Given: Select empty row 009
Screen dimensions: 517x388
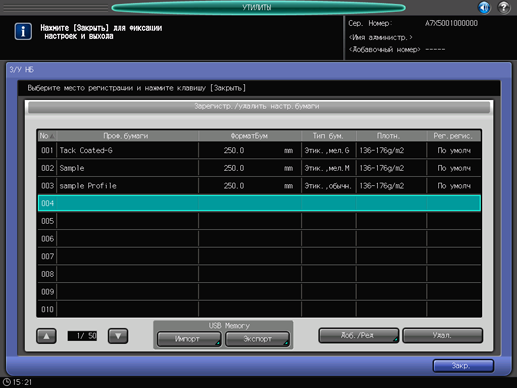Looking at the screenshot, I should [259, 292].
